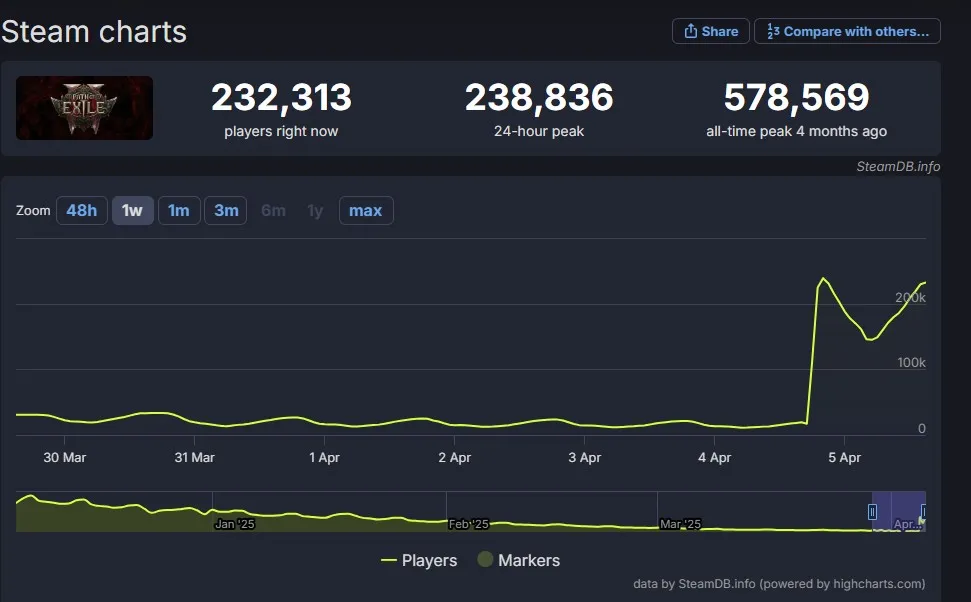Click the '31 Mar' axis label

coord(194,458)
